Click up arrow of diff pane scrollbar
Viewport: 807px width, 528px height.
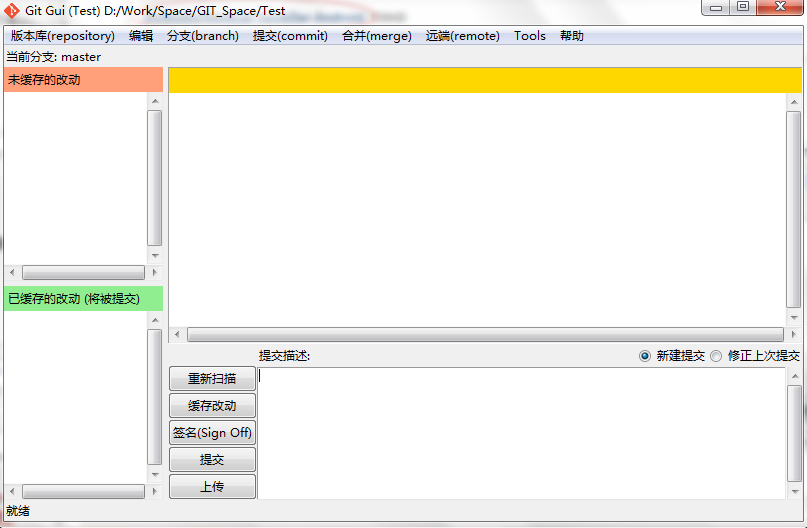pyautogui.click(x=794, y=102)
